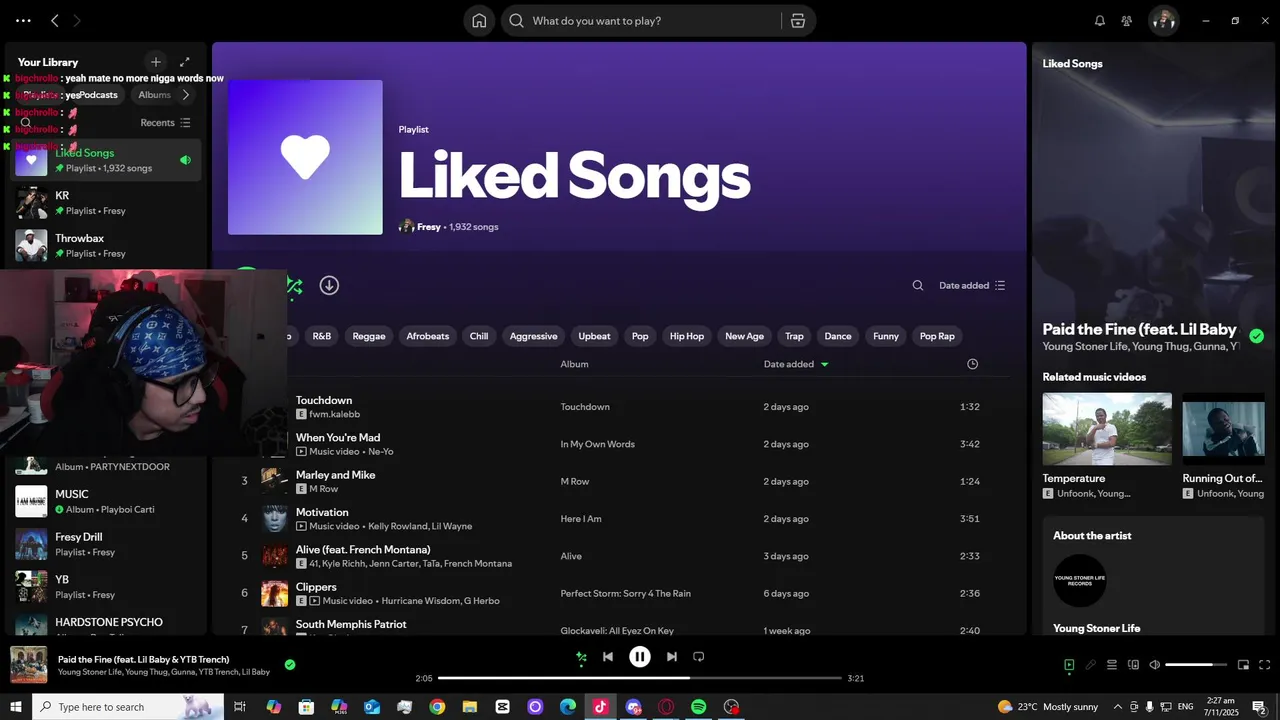1280x720 pixels.
Task: Open the Fresy profile link
Action: point(429,227)
